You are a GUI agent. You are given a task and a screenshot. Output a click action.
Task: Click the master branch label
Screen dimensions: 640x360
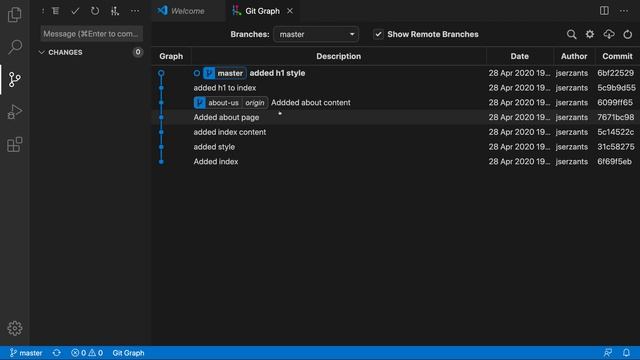225,73
